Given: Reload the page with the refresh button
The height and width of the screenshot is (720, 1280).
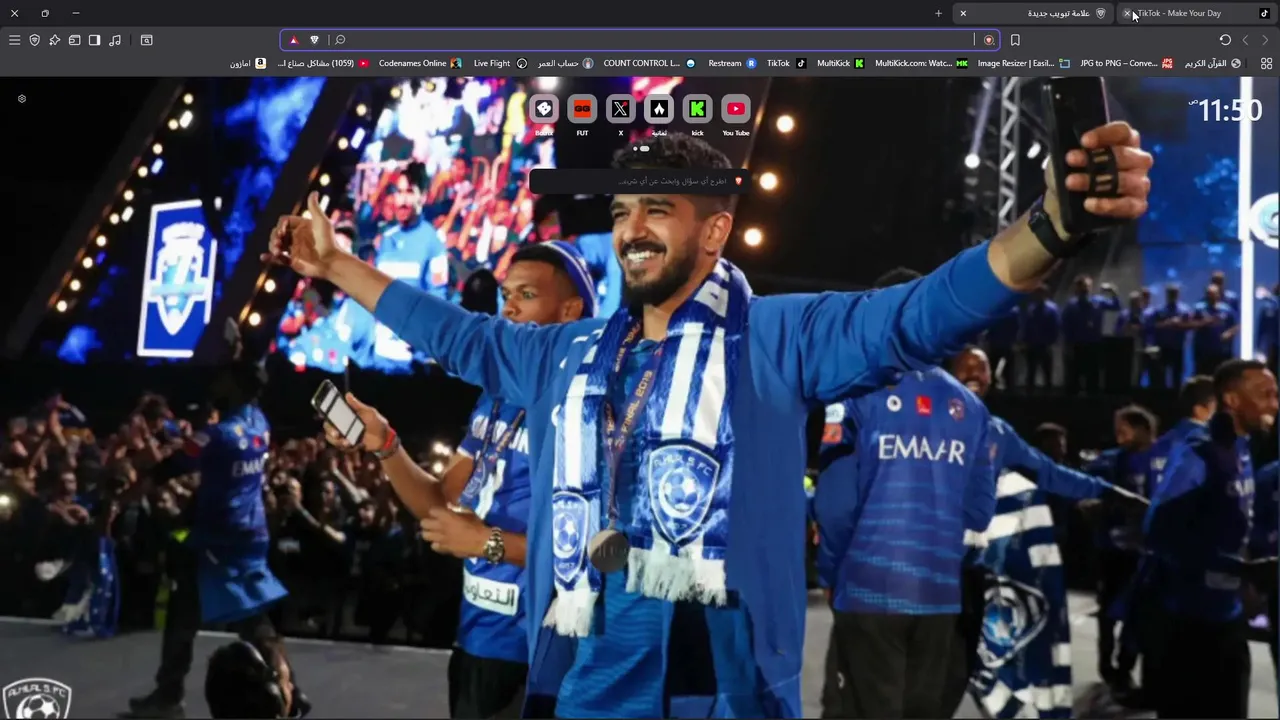Looking at the screenshot, I should click(1225, 40).
